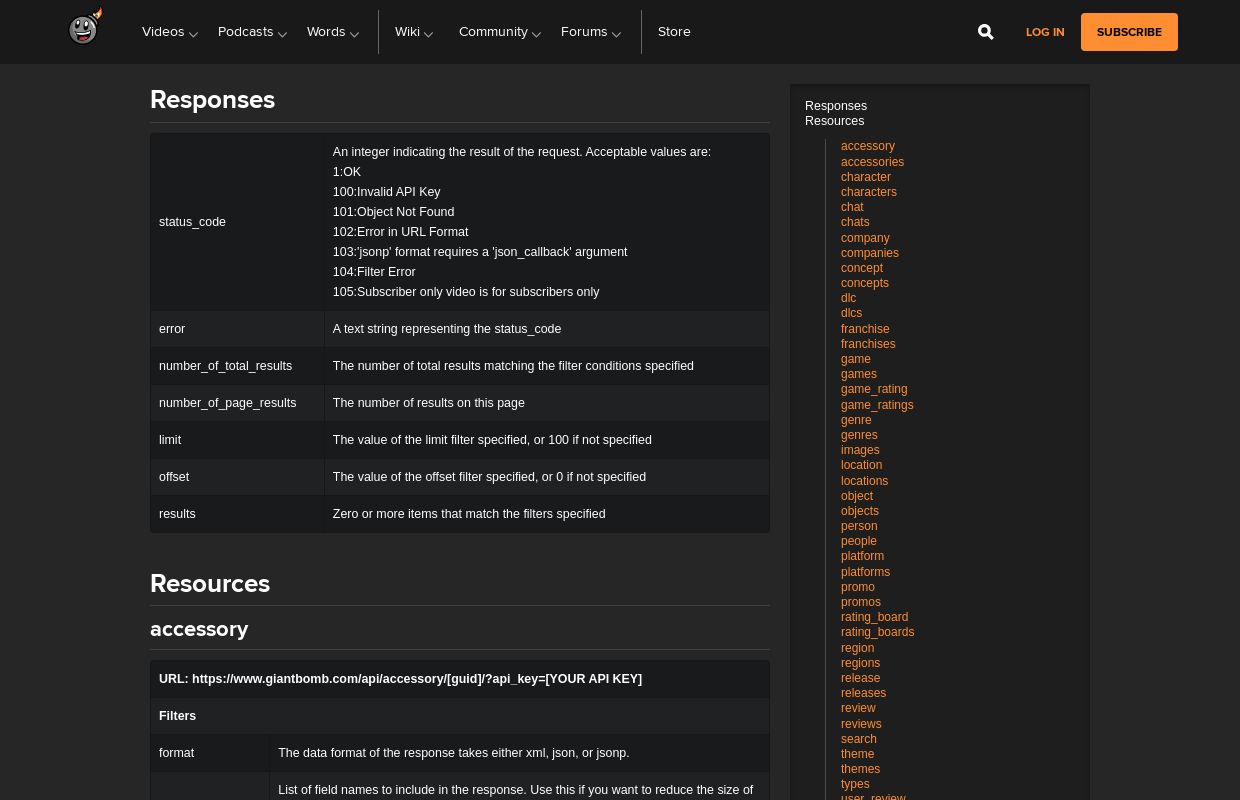Viewport: 1240px width, 800px height.
Task: Open the game_ratings resource link
Action: [x=877, y=405]
